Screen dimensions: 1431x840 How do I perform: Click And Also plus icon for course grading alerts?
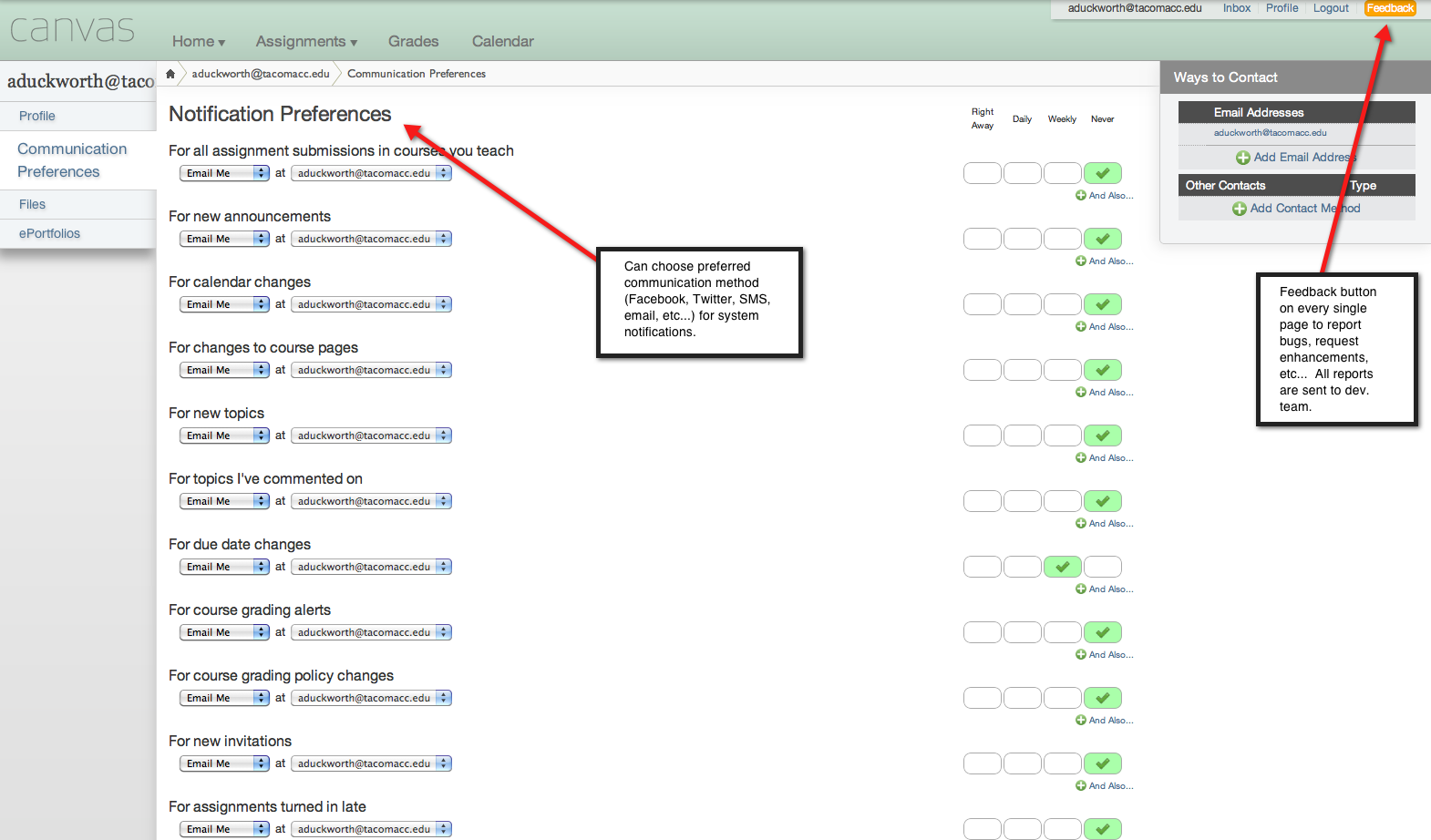click(1080, 655)
